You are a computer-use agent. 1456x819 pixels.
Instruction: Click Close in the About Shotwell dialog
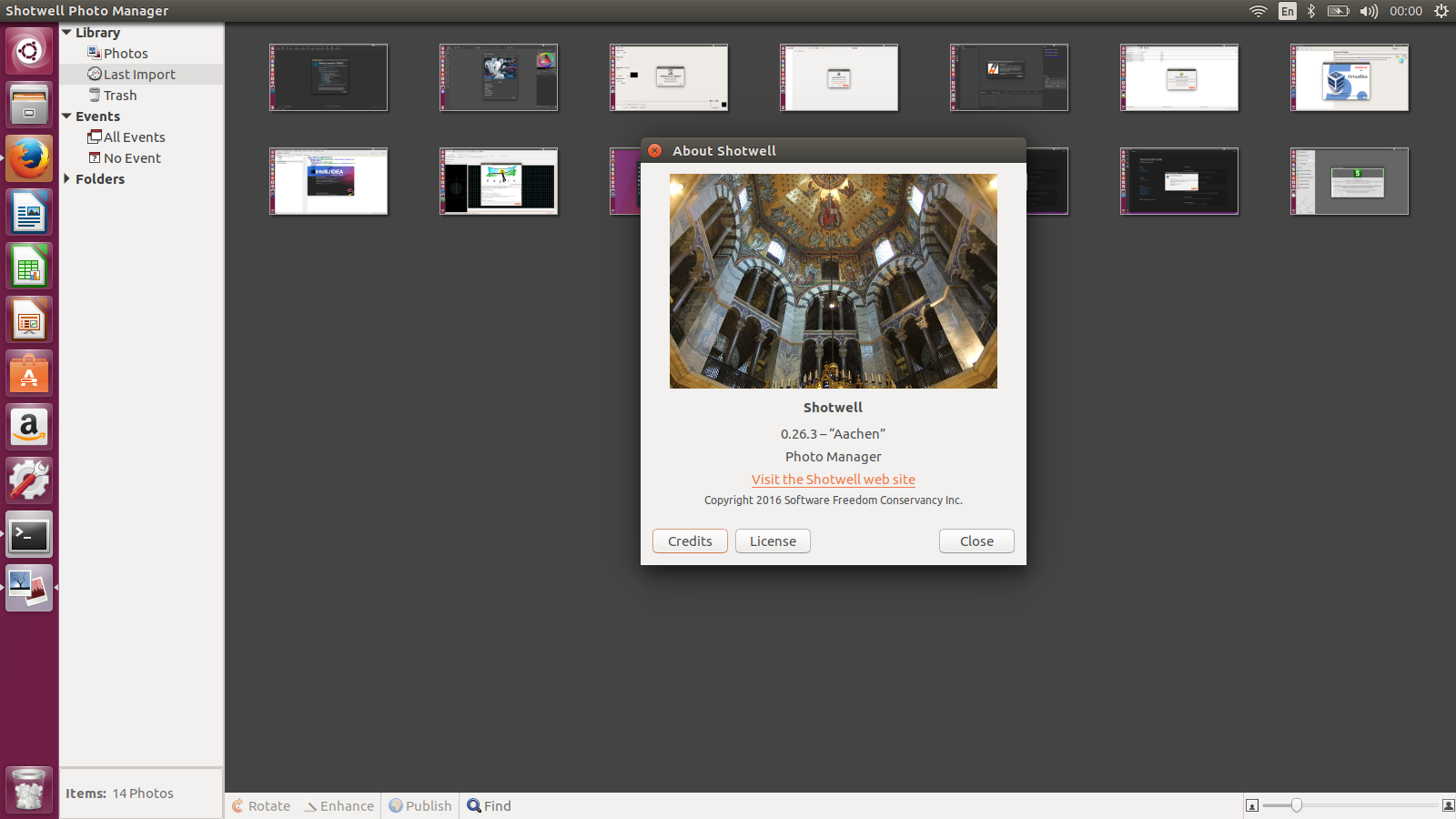pyautogui.click(x=976, y=541)
